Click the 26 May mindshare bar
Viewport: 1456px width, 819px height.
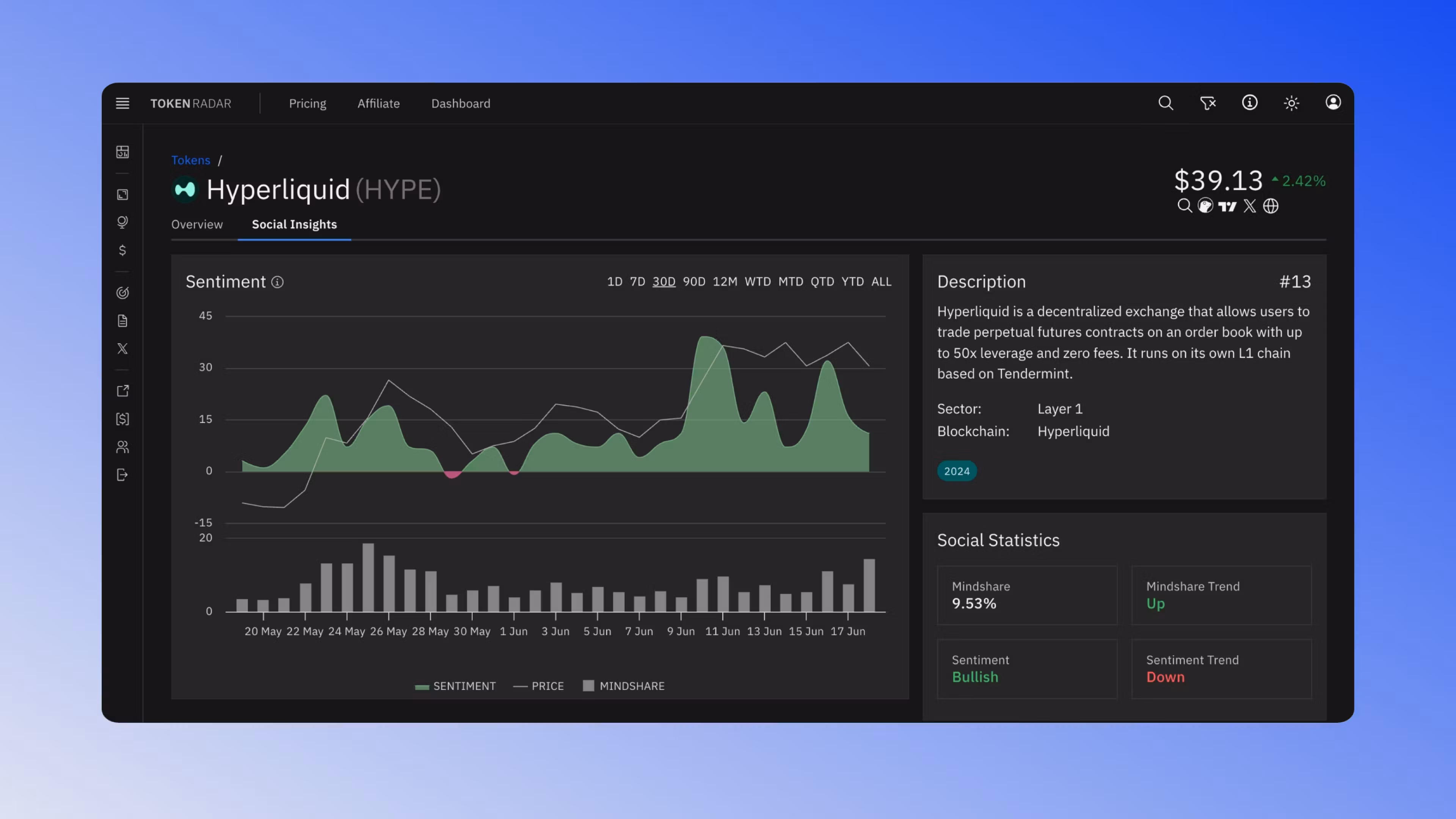tap(389, 583)
